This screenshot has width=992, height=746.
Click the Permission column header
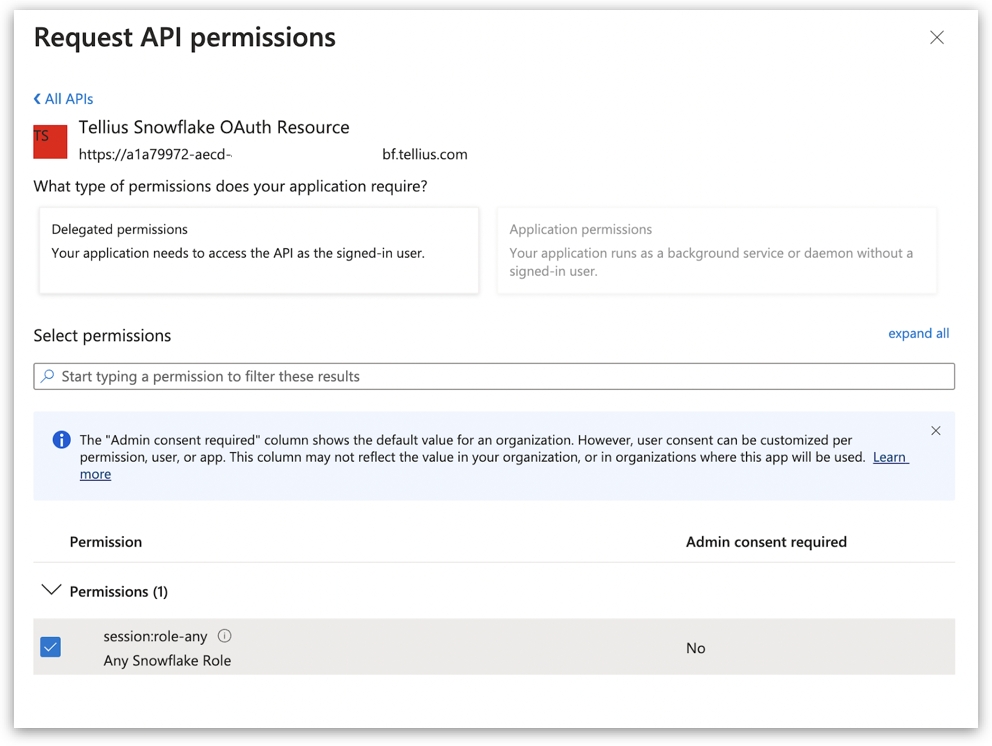106,542
